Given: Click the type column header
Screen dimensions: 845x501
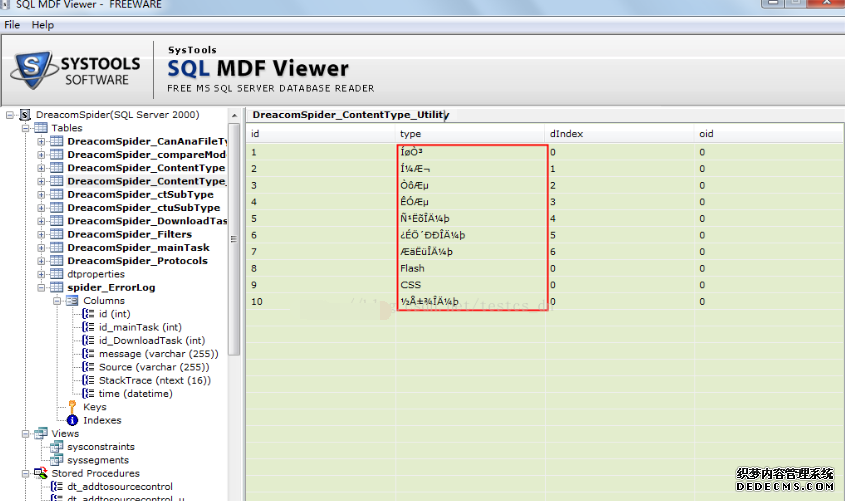Looking at the screenshot, I should tap(470, 134).
